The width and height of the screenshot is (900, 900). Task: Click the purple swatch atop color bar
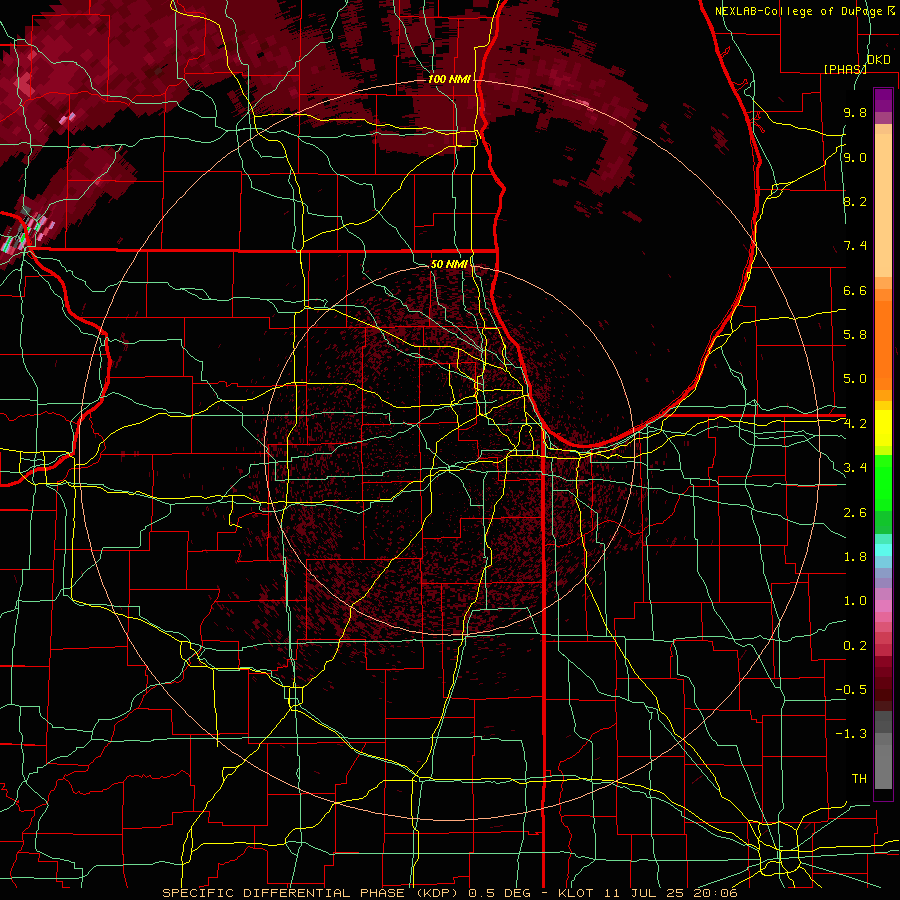point(883,100)
